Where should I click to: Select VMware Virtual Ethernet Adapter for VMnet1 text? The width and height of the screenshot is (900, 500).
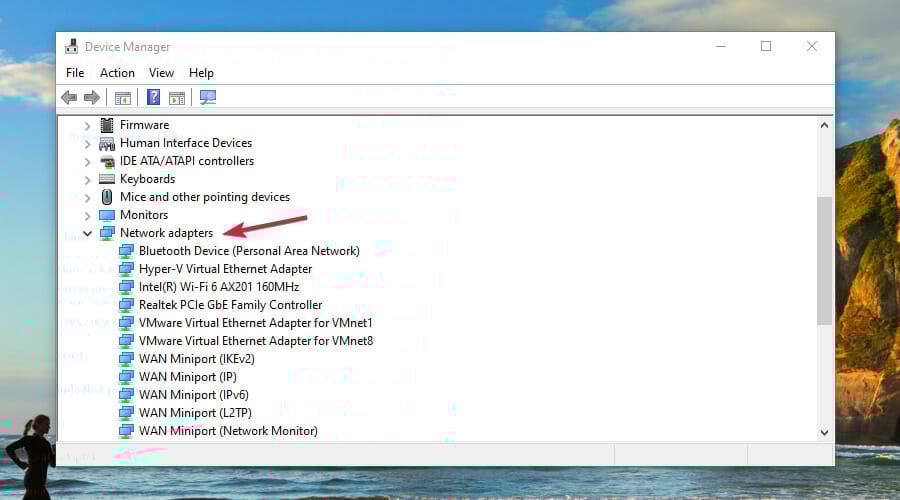pos(255,323)
